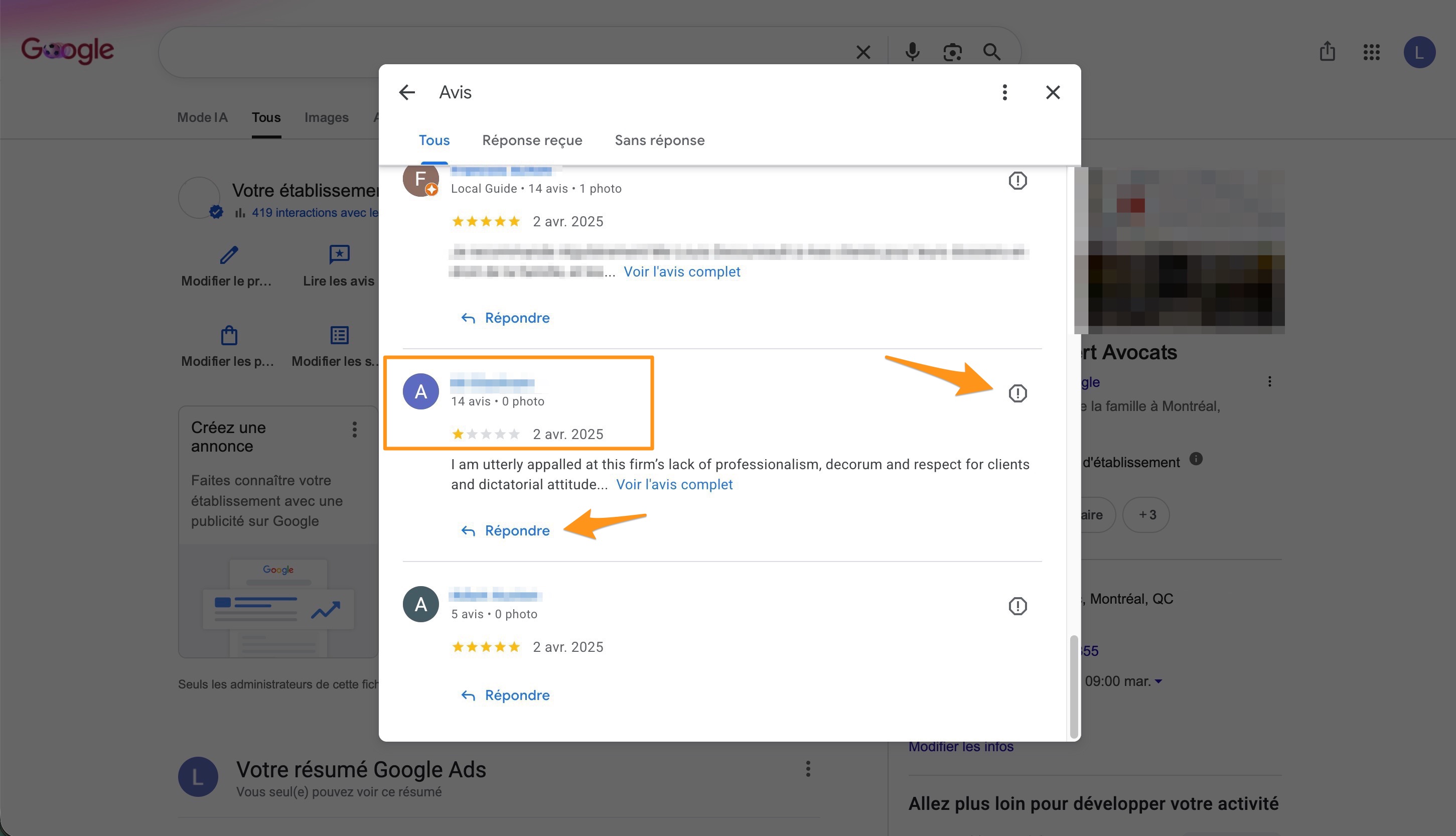1456x836 pixels.
Task: Open dark teal A reviewer avatar
Action: pos(420,604)
